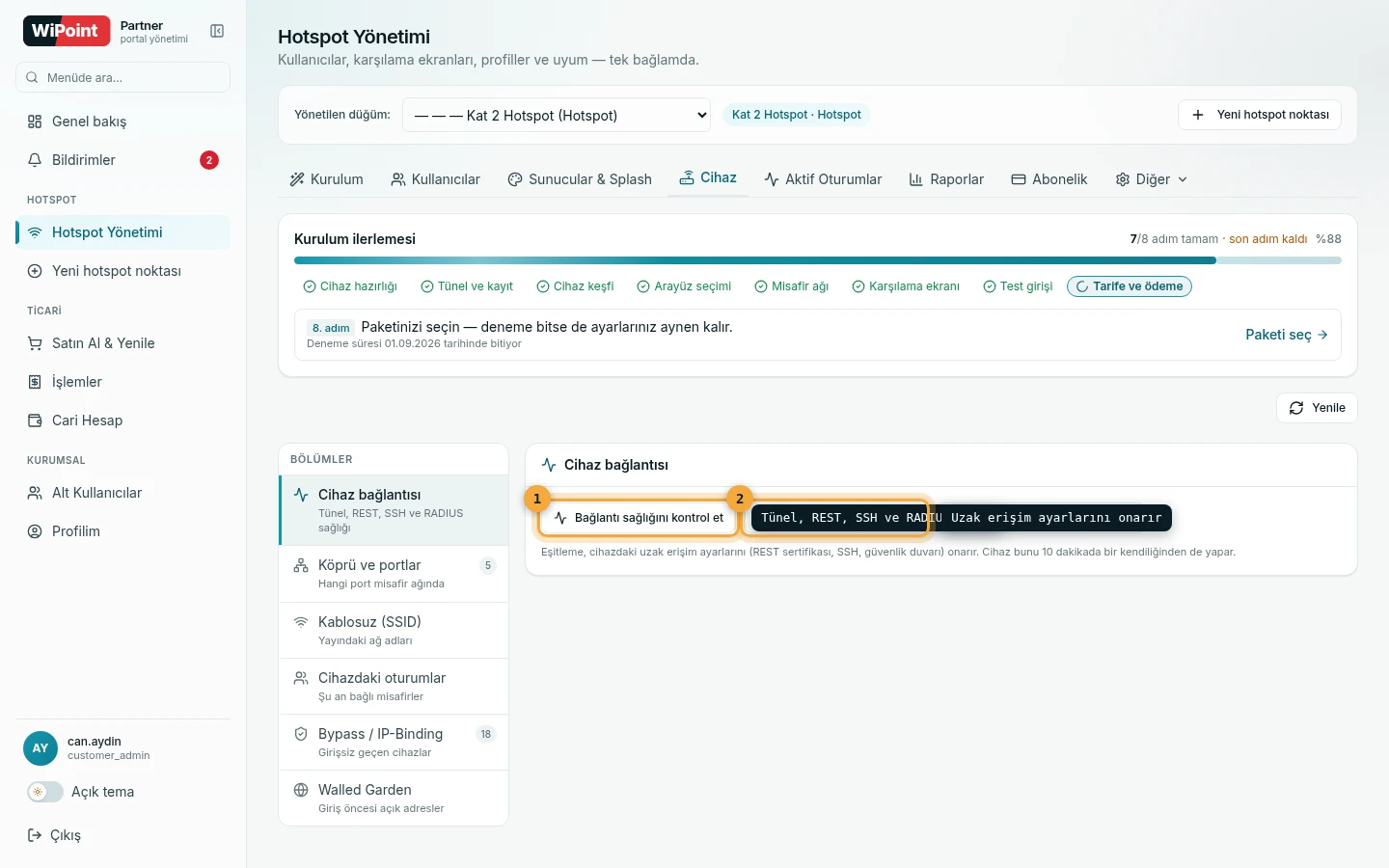Click the Kat 2 Hotspot · Hotspot chip
Image resolution: width=1389 pixels, height=868 pixels.
point(797,115)
